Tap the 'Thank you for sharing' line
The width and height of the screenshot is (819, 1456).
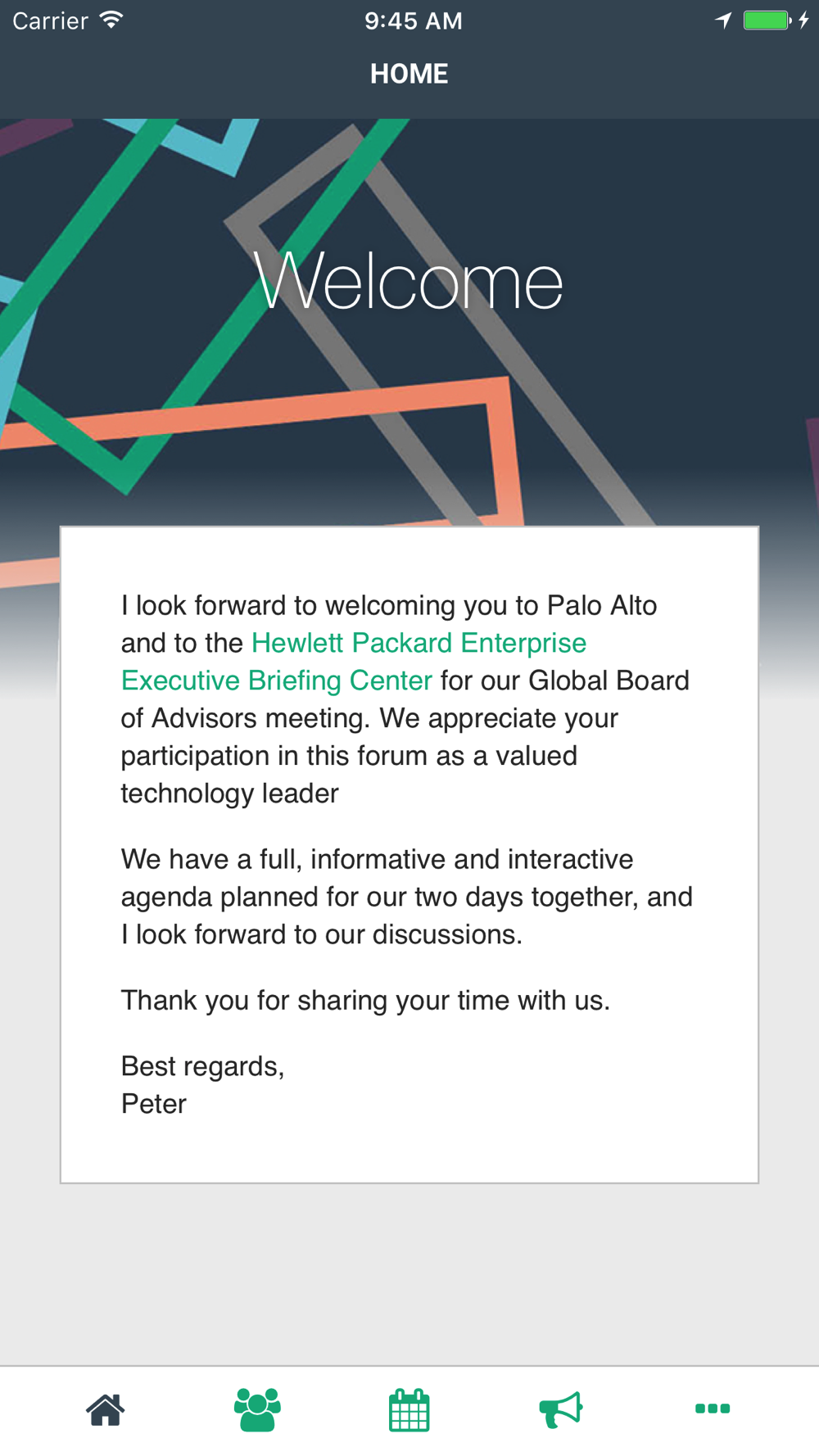[x=365, y=1001]
